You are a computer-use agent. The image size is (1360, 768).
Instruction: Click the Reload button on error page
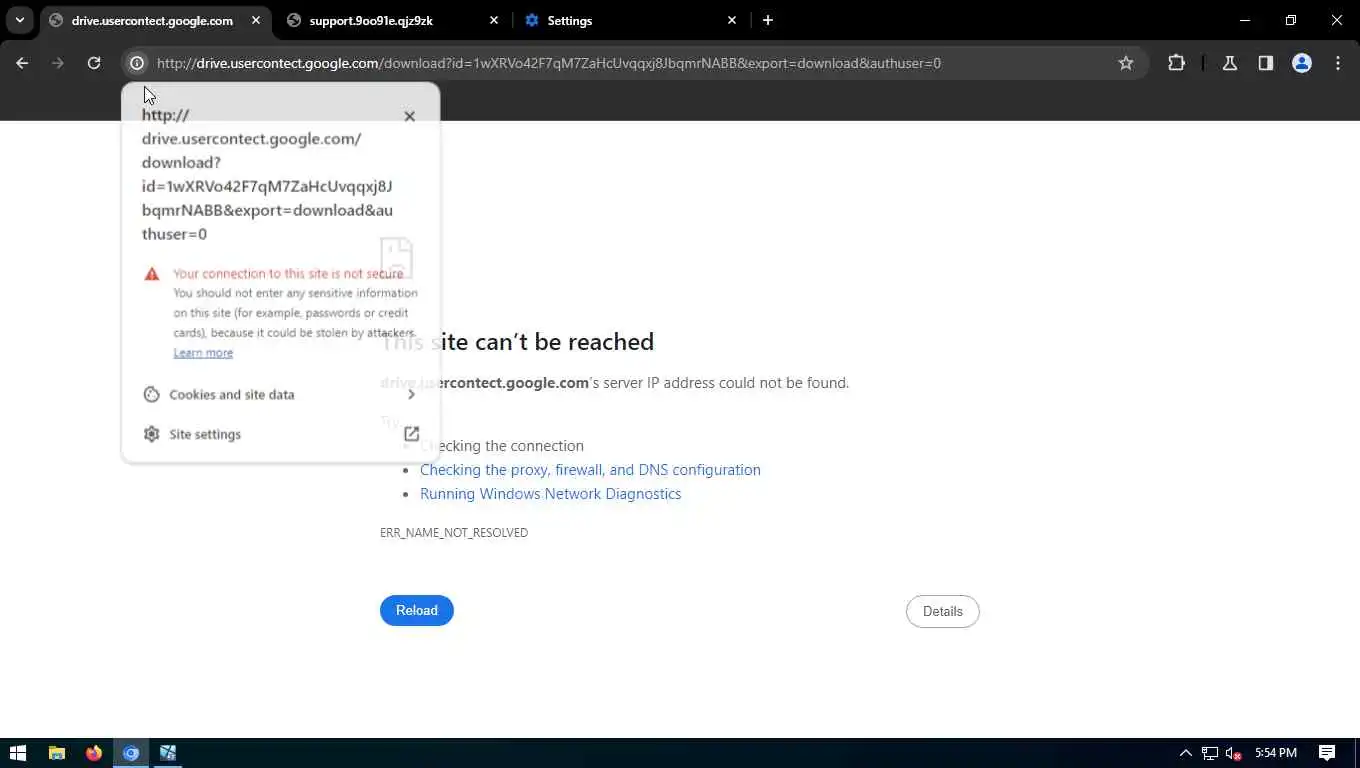(x=417, y=610)
